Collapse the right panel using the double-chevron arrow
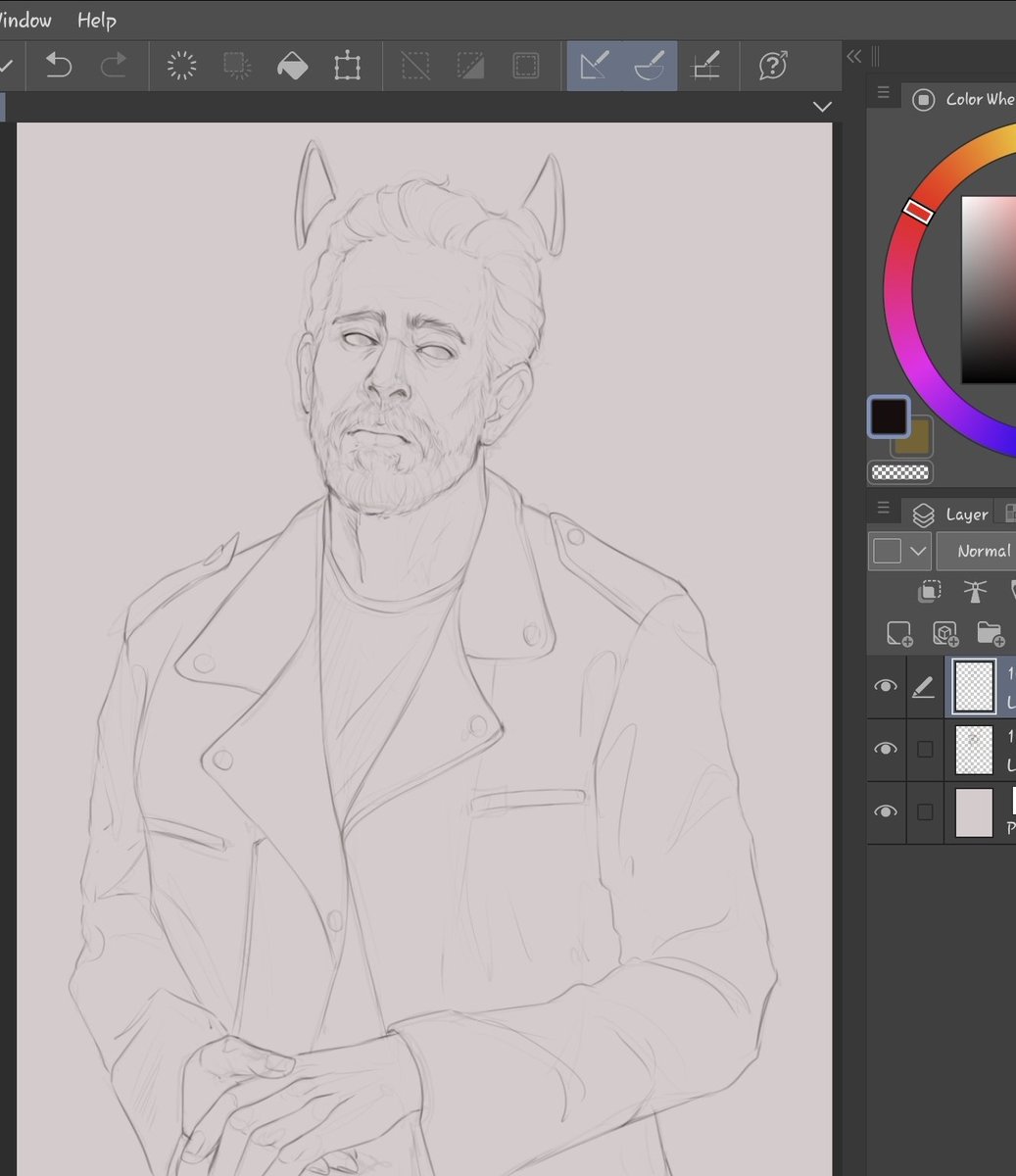 (853, 56)
